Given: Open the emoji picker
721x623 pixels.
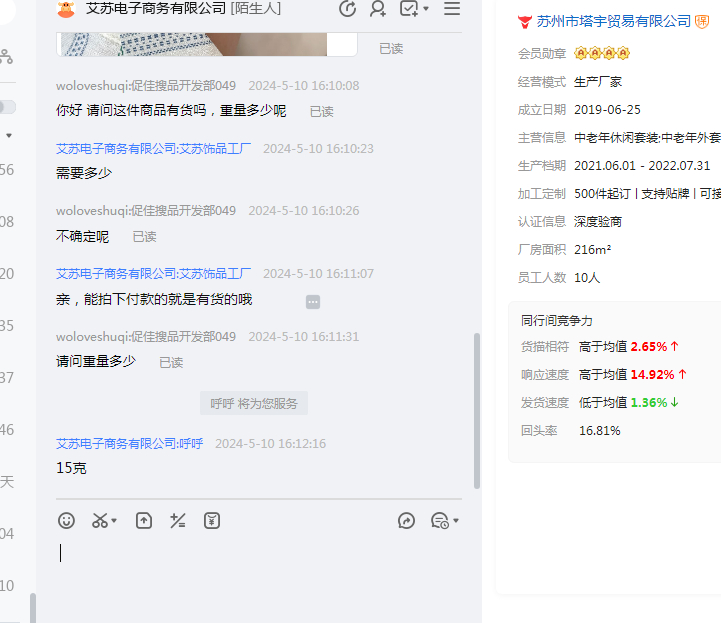Looking at the screenshot, I should pos(66,520).
